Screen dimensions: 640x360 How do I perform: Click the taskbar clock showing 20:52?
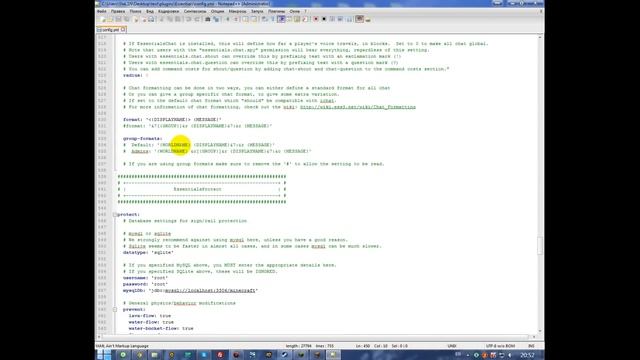click(527, 355)
